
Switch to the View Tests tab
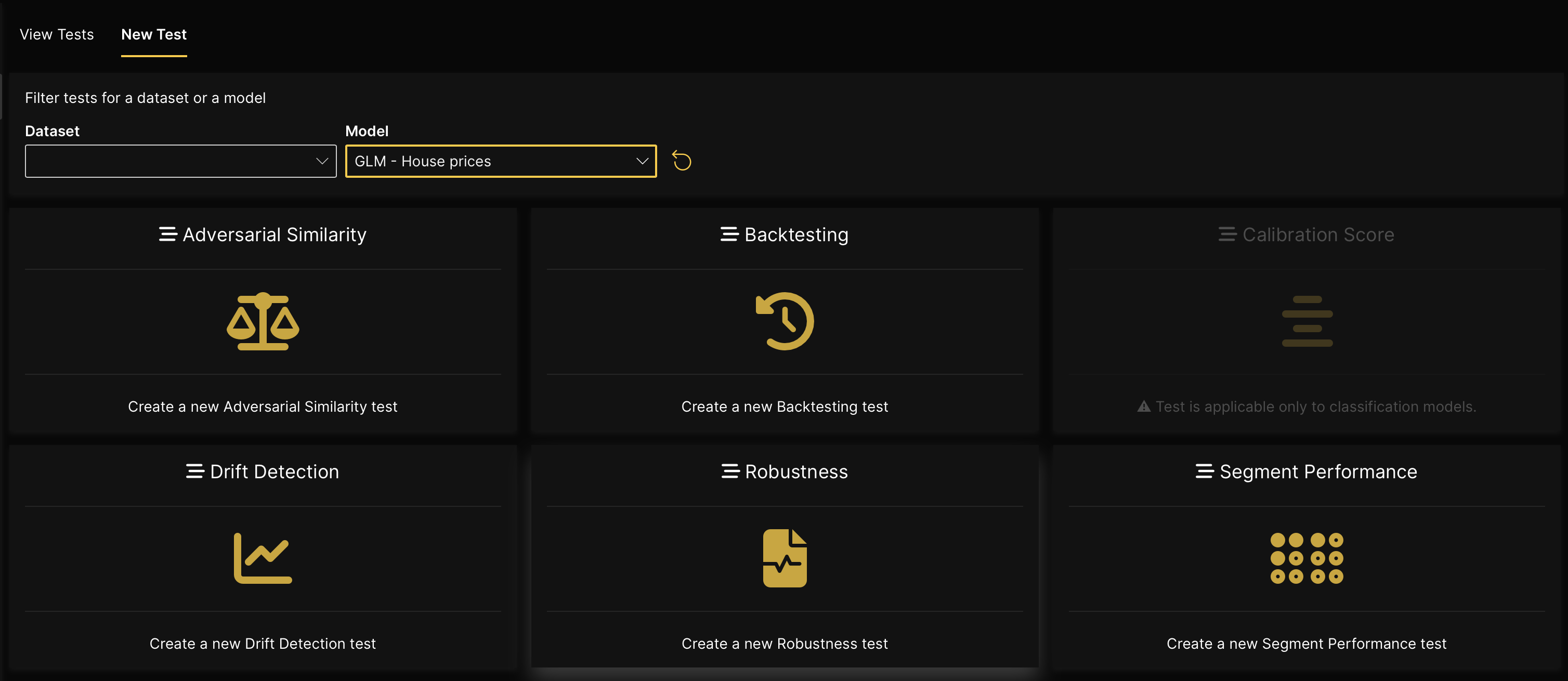pos(57,35)
